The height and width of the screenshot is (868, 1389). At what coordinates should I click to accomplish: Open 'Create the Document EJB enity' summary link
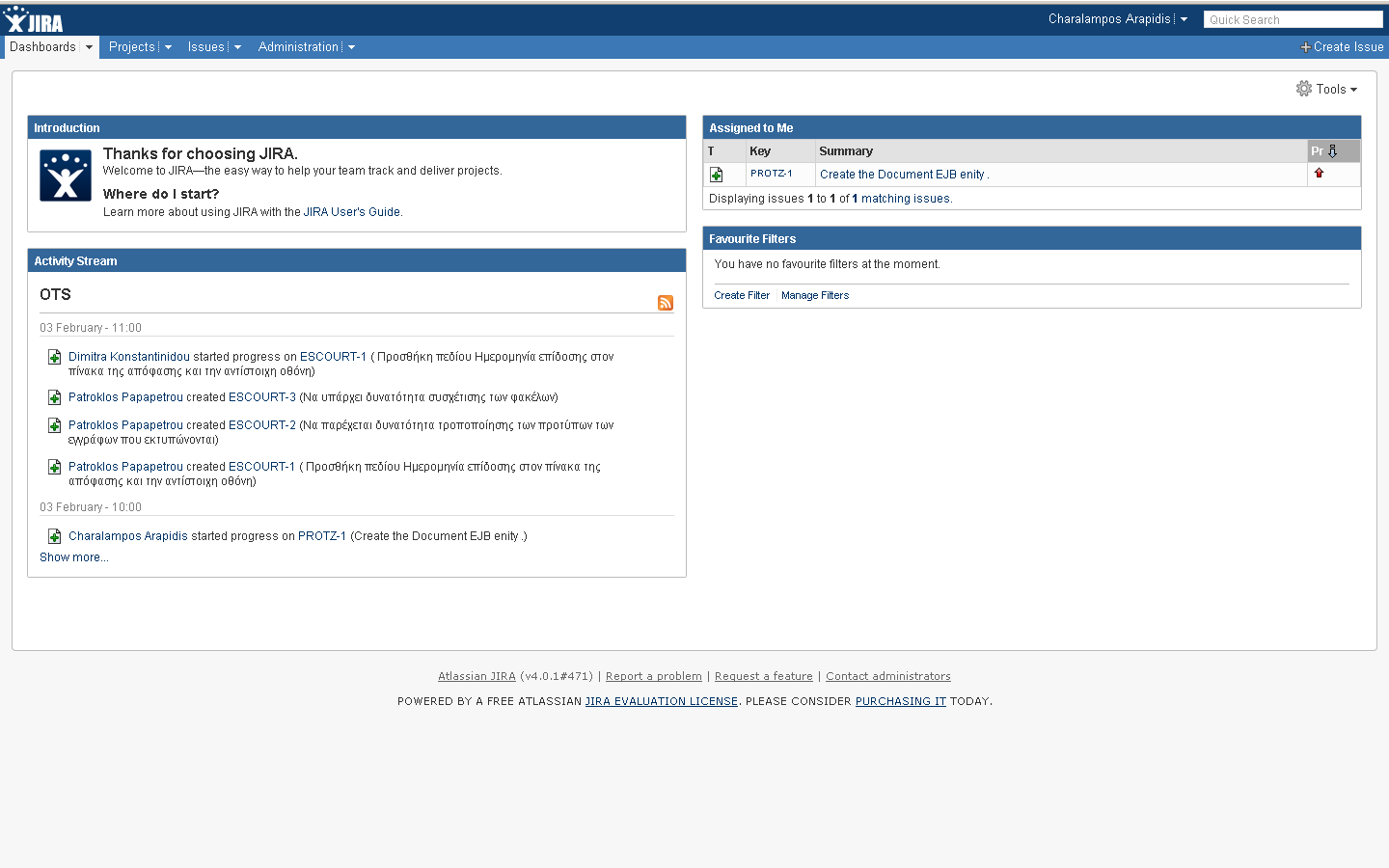tap(902, 175)
